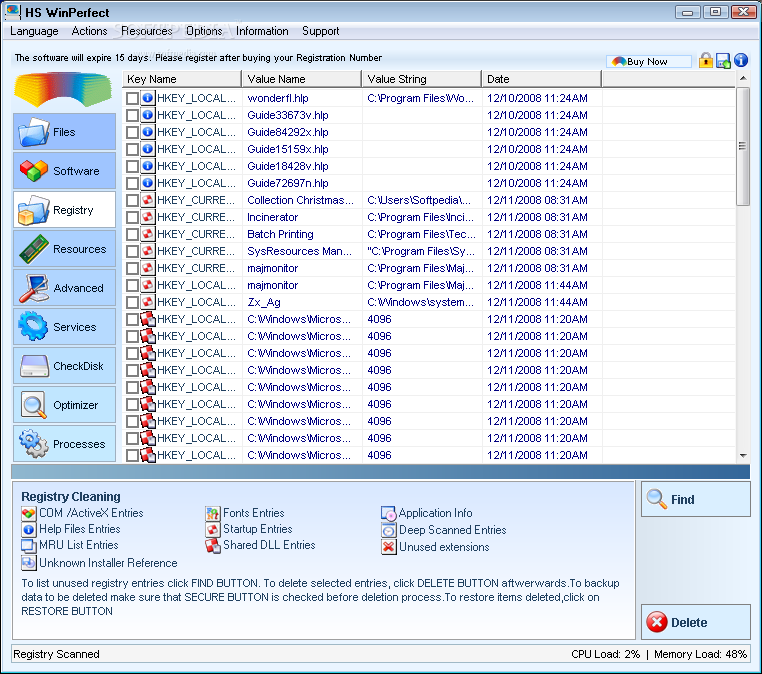
Task: Click the "C:\Users\Softpedia\..." value string
Action: [x=419, y=200]
